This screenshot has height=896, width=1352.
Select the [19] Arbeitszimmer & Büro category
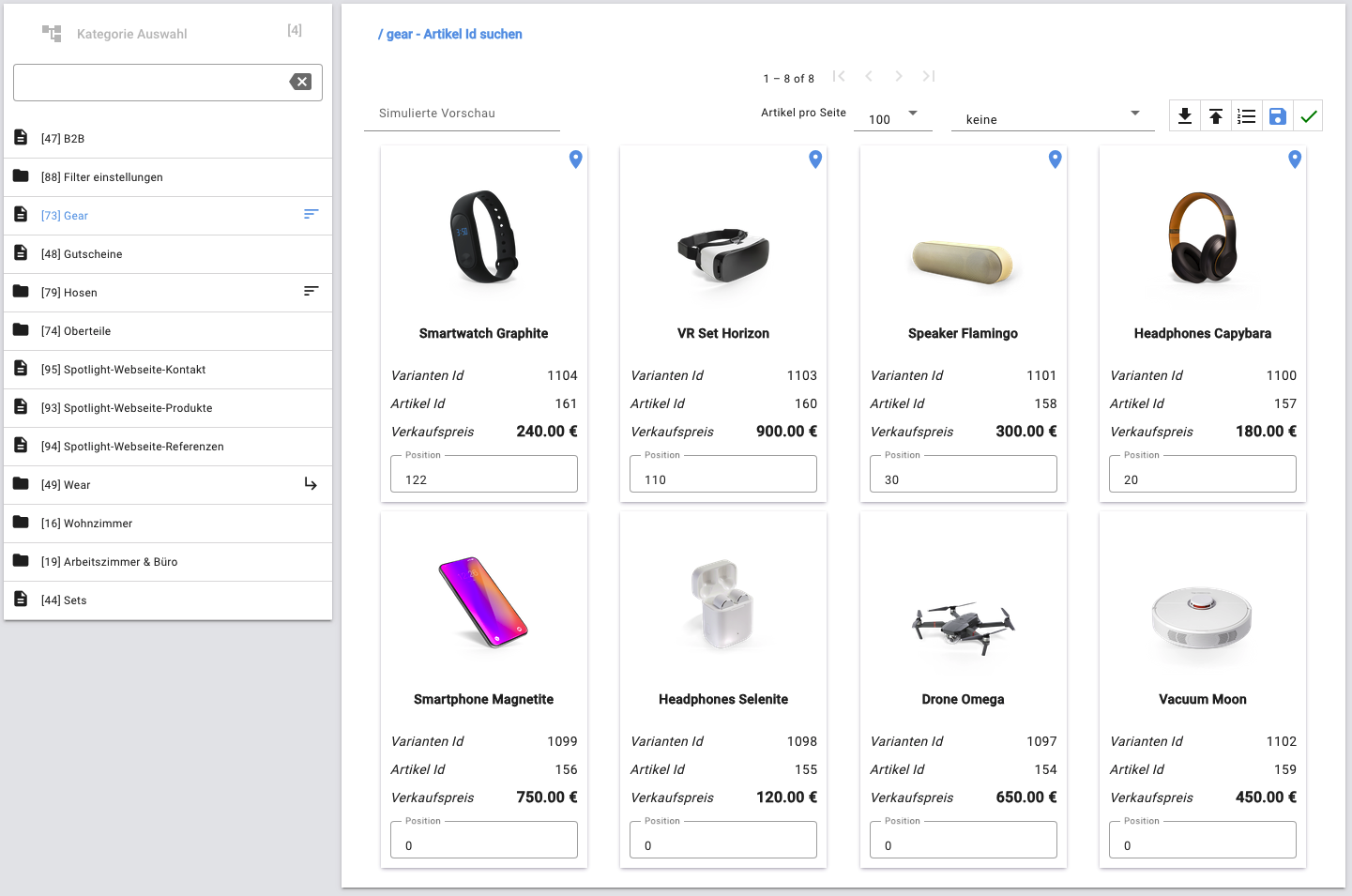pos(168,562)
